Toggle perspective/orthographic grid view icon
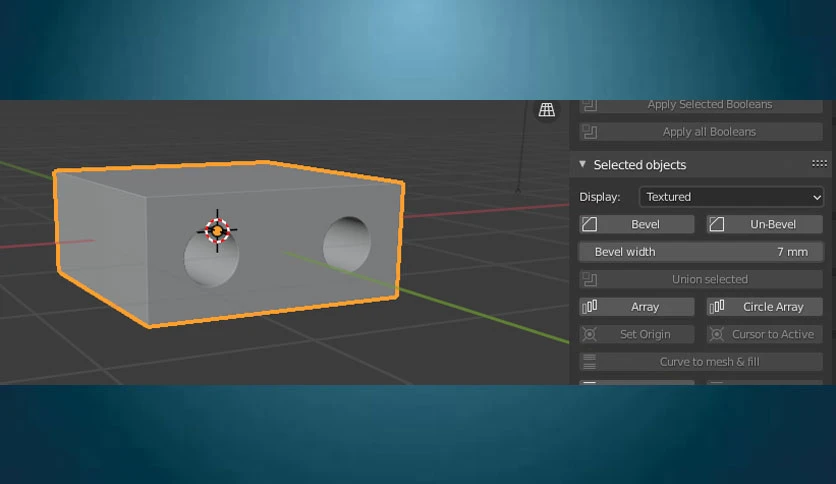836x484 pixels. point(546,110)
